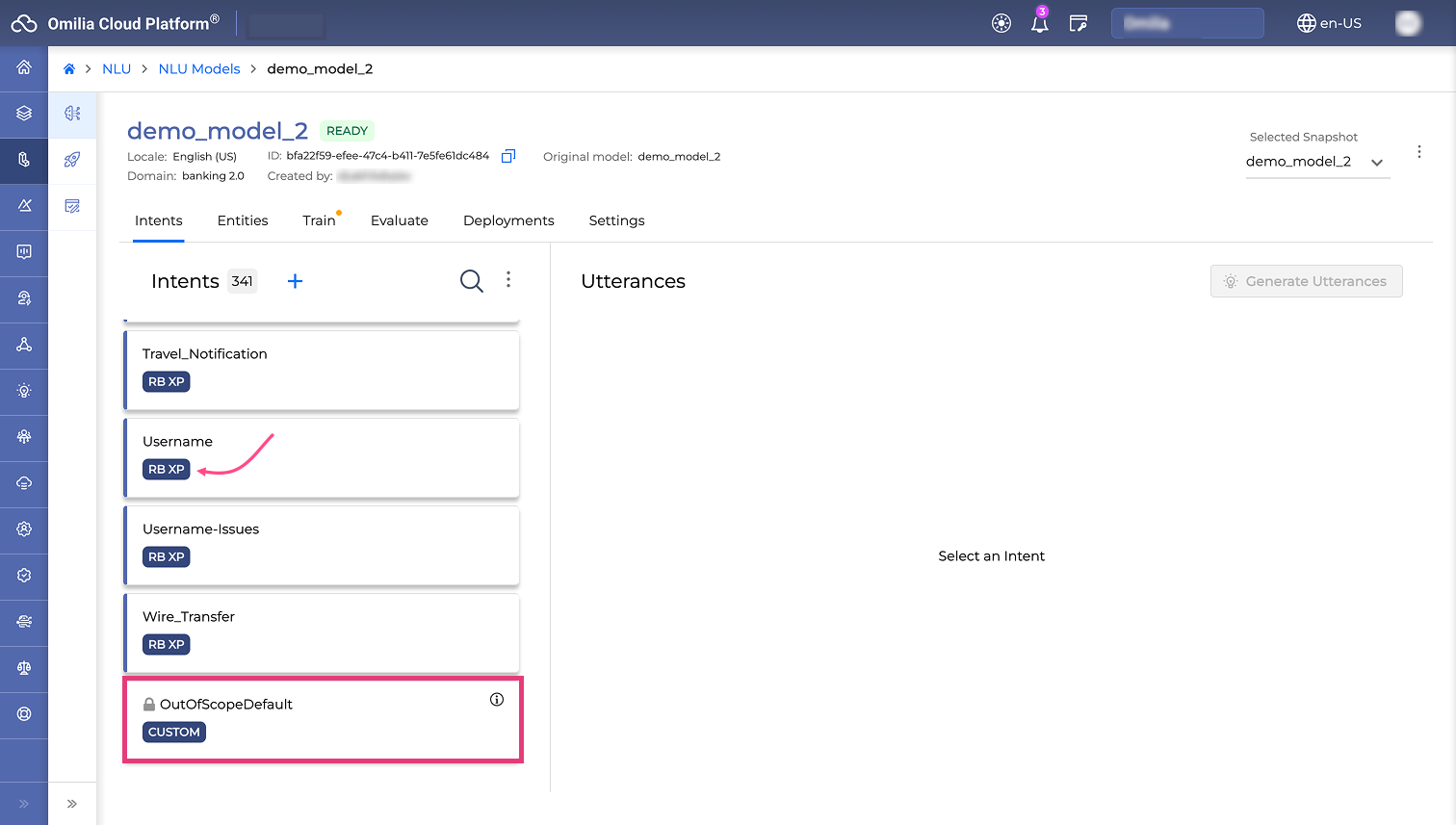The height and width of the screenshot is (825, 1456).
Task: Open the rocket deployments sidebar icon
Action: [x=72, y=160]
